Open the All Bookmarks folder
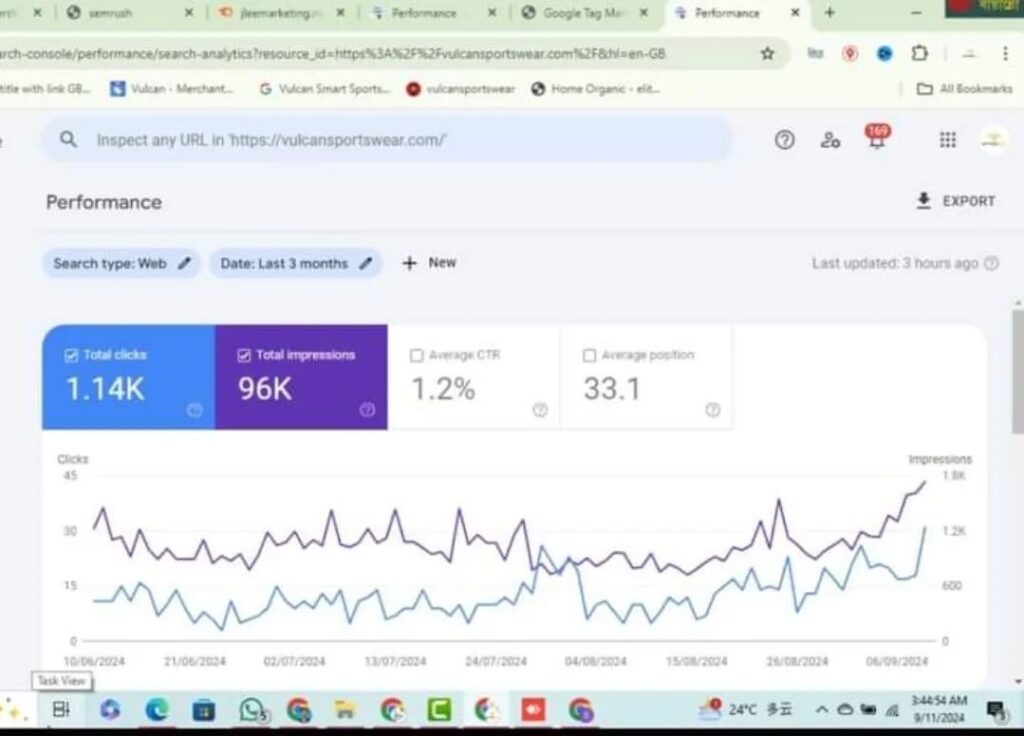Screen dimensions: 1024x736 [x=965, y=89]
